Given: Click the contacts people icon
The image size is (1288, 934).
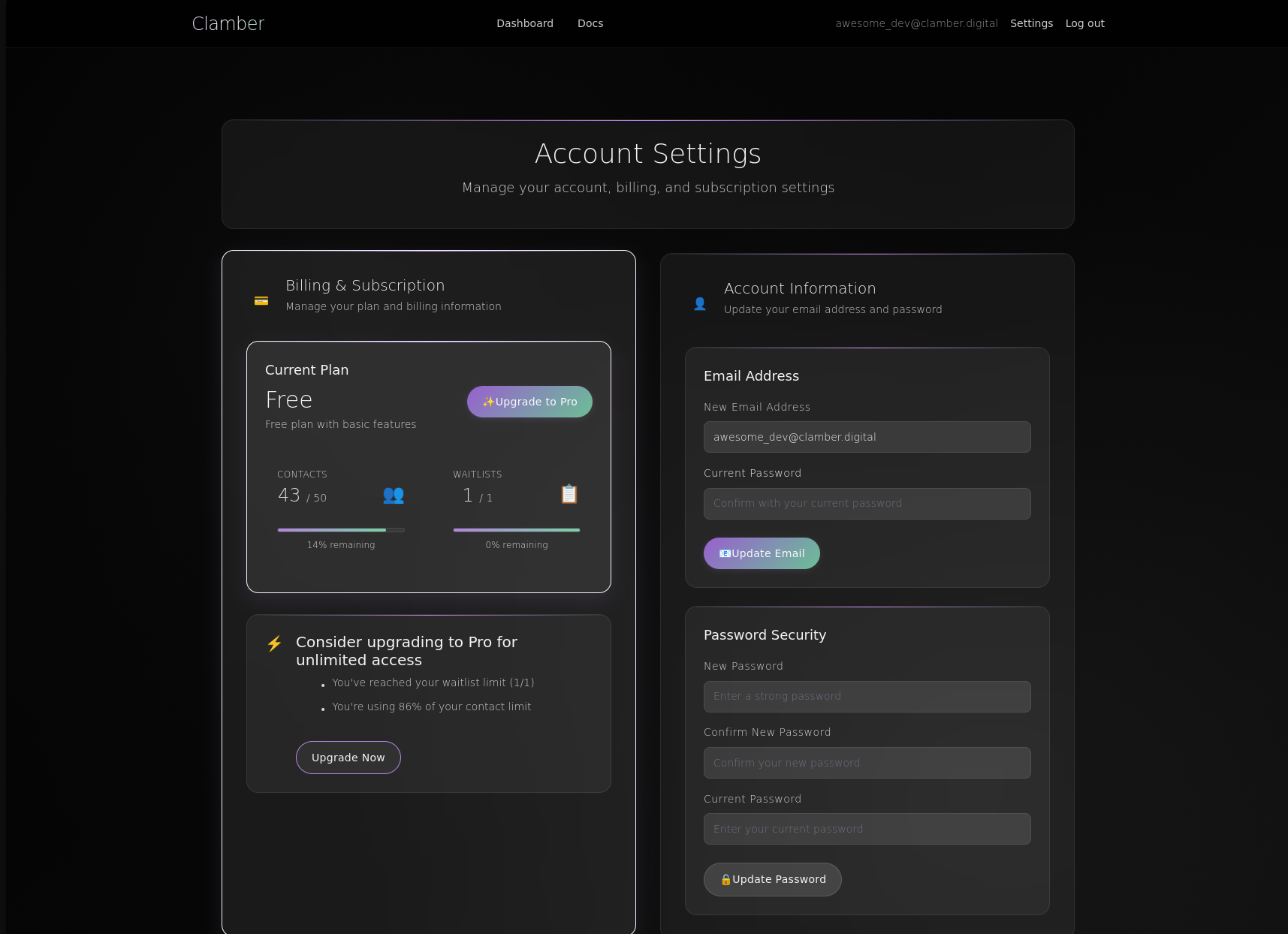Looking at the screenshot, I should (394, 495).
